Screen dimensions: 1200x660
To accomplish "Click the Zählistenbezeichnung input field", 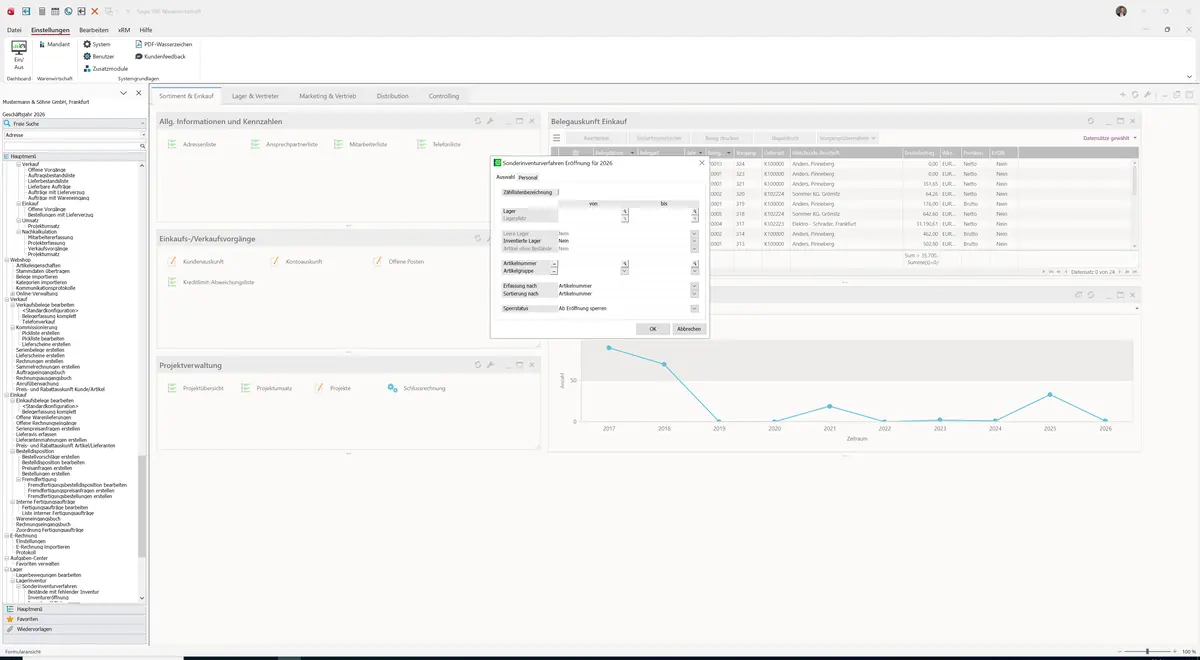I will tap(628, 192).
